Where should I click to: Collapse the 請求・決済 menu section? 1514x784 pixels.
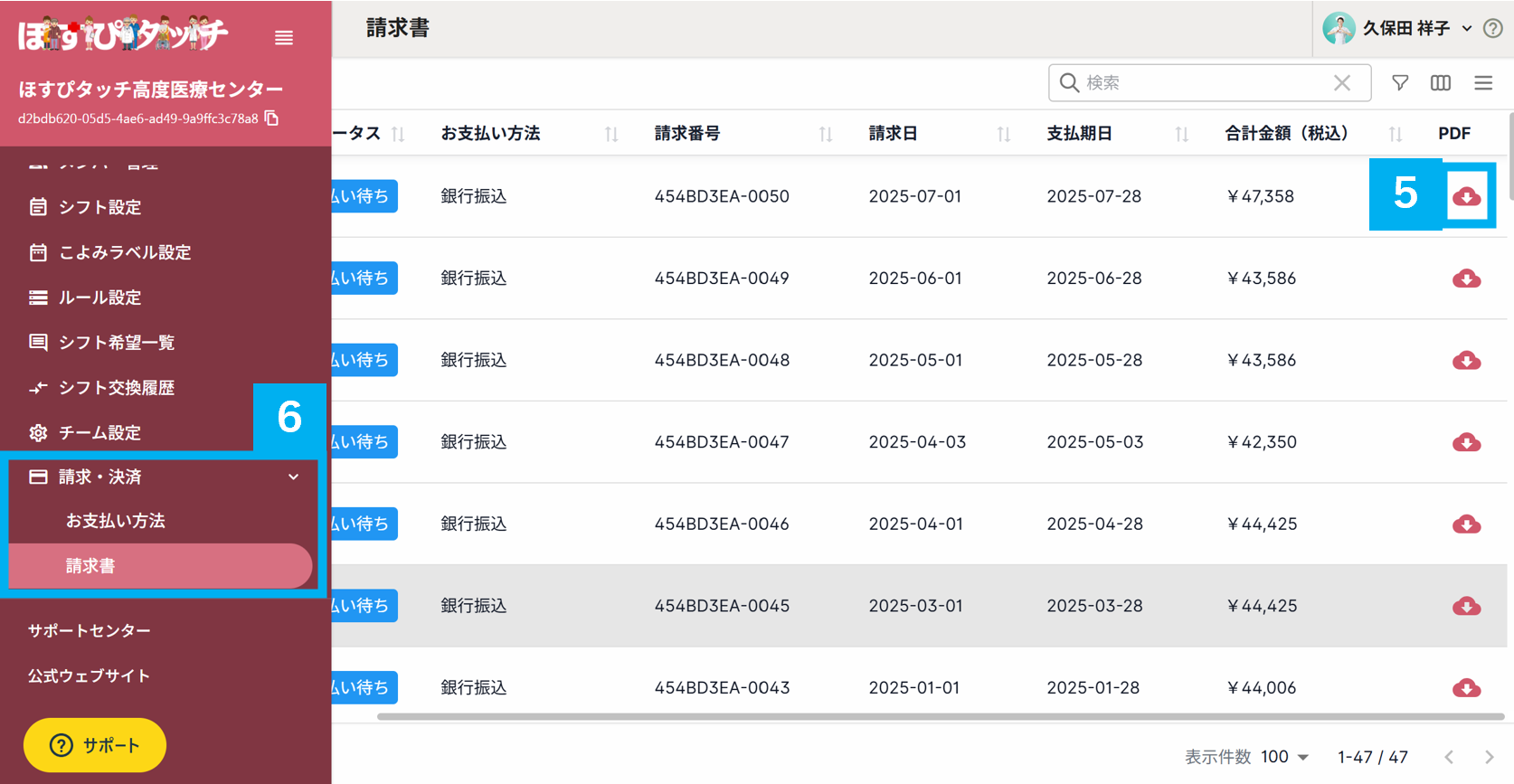(293, 477)
